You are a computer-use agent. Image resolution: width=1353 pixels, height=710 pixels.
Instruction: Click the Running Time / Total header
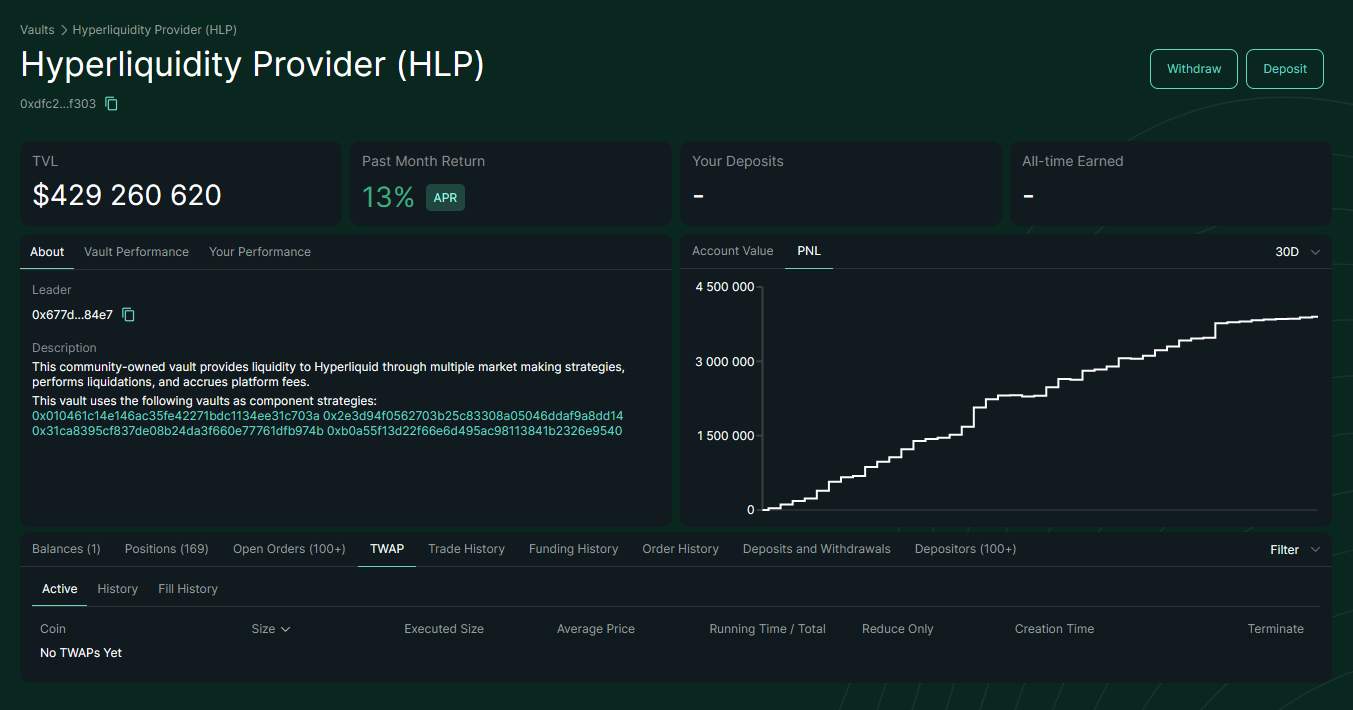[768, 629]
